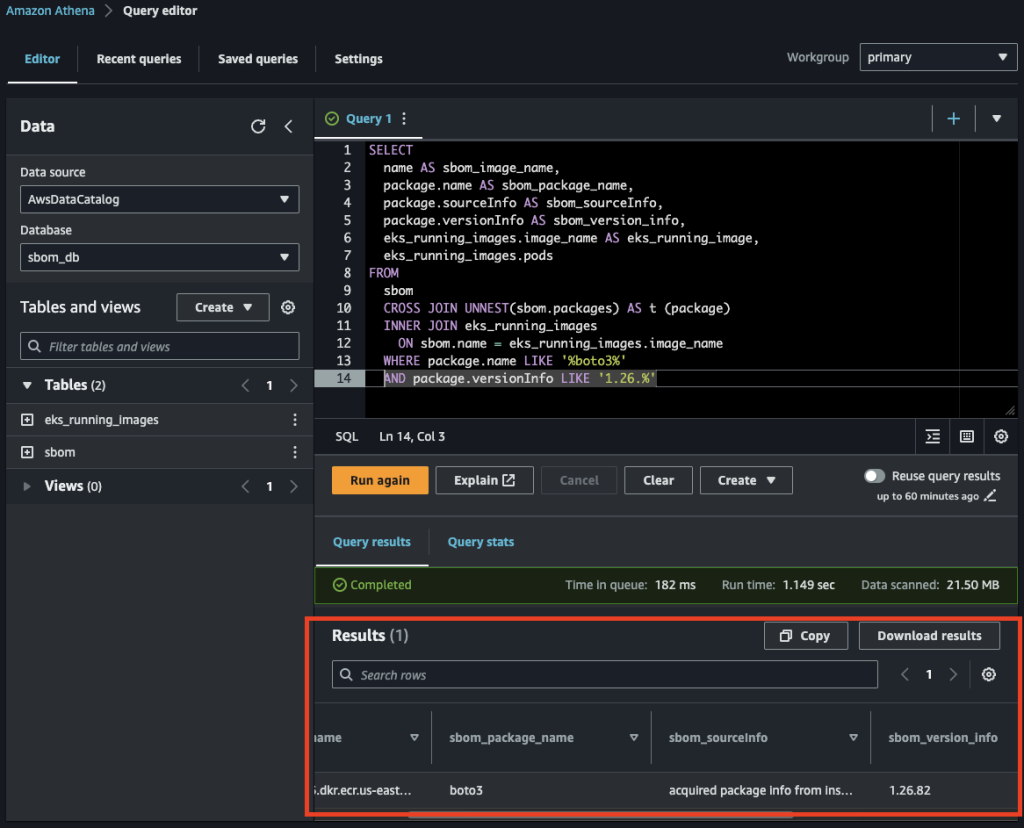Switch to the Query stats tab
Viewport: 1024px width, 828px height.
coord(480,541)
